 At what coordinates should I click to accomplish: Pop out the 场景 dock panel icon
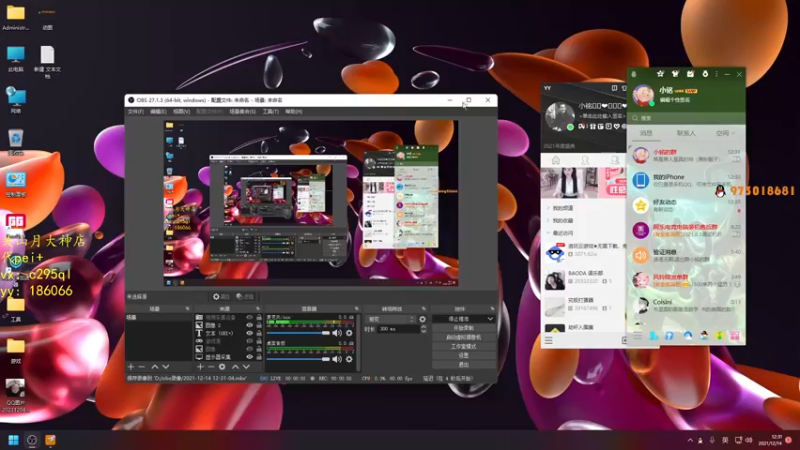pyautogui.click(x=188, y=309)
